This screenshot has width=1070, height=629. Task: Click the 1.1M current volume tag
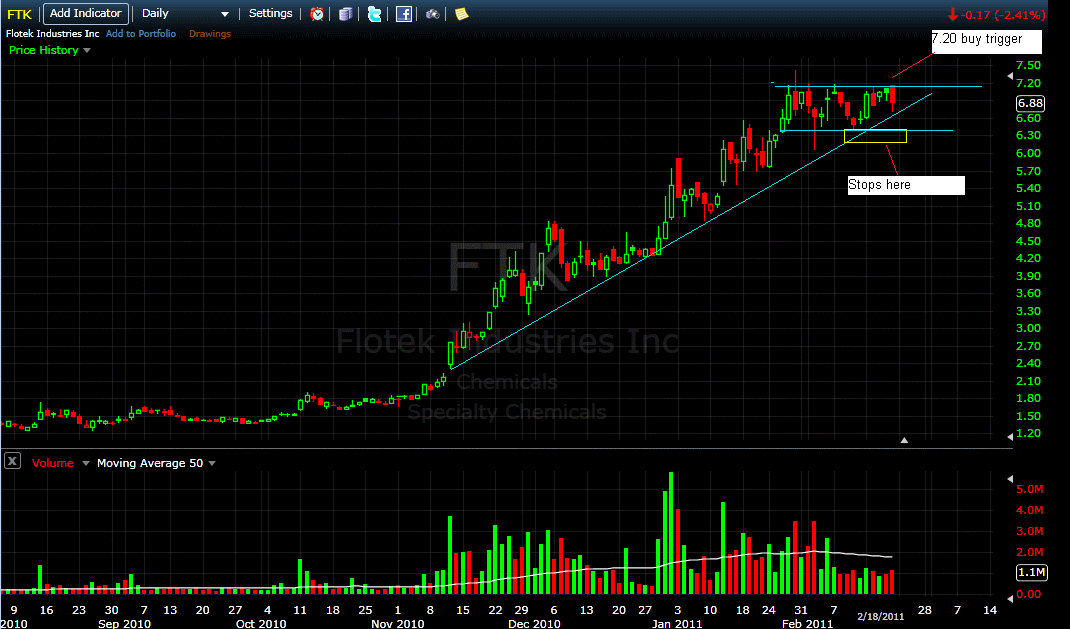(x=1031, y=572)
